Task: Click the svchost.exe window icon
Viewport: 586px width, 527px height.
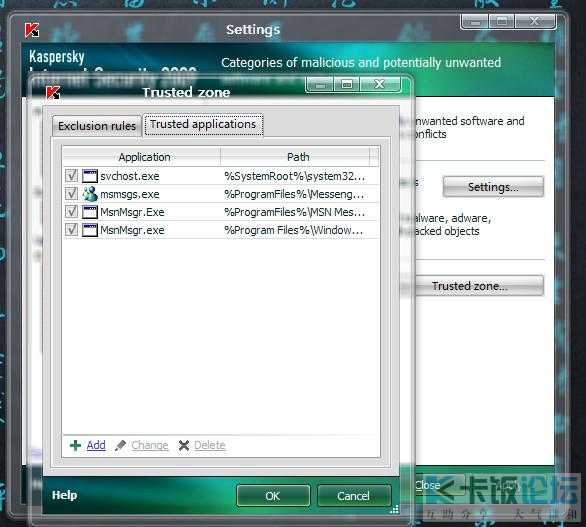Action: 90,176
